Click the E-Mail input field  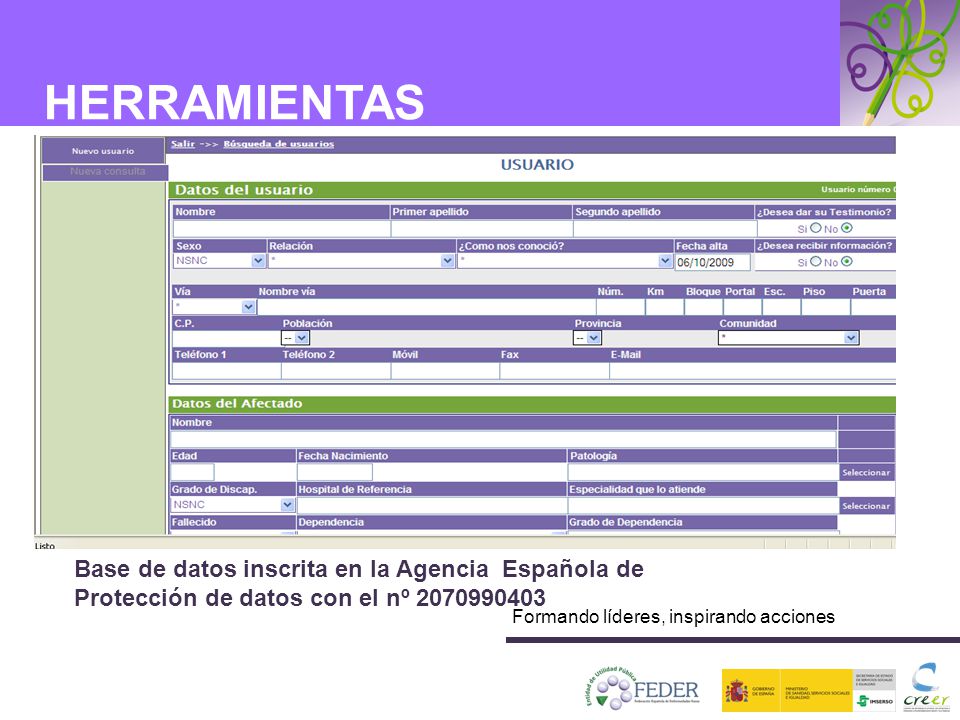pos(753,370)
